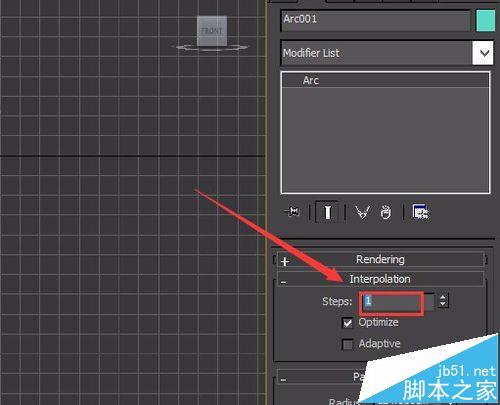Viewport: 500px width, 405px height.
Task: Open the Modifier List dropdown
Action: point(483,53)
